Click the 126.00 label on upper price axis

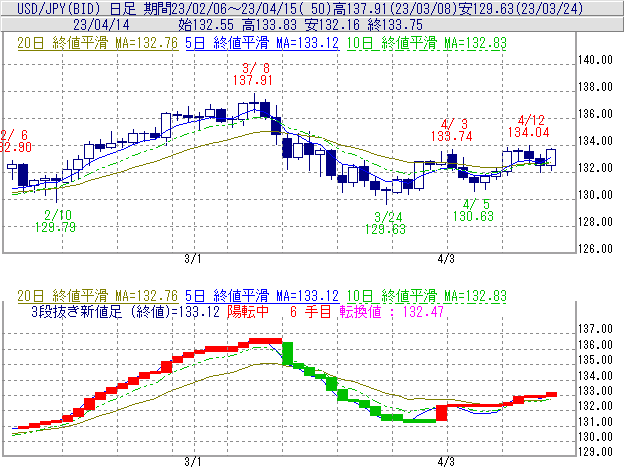point(595,249)
